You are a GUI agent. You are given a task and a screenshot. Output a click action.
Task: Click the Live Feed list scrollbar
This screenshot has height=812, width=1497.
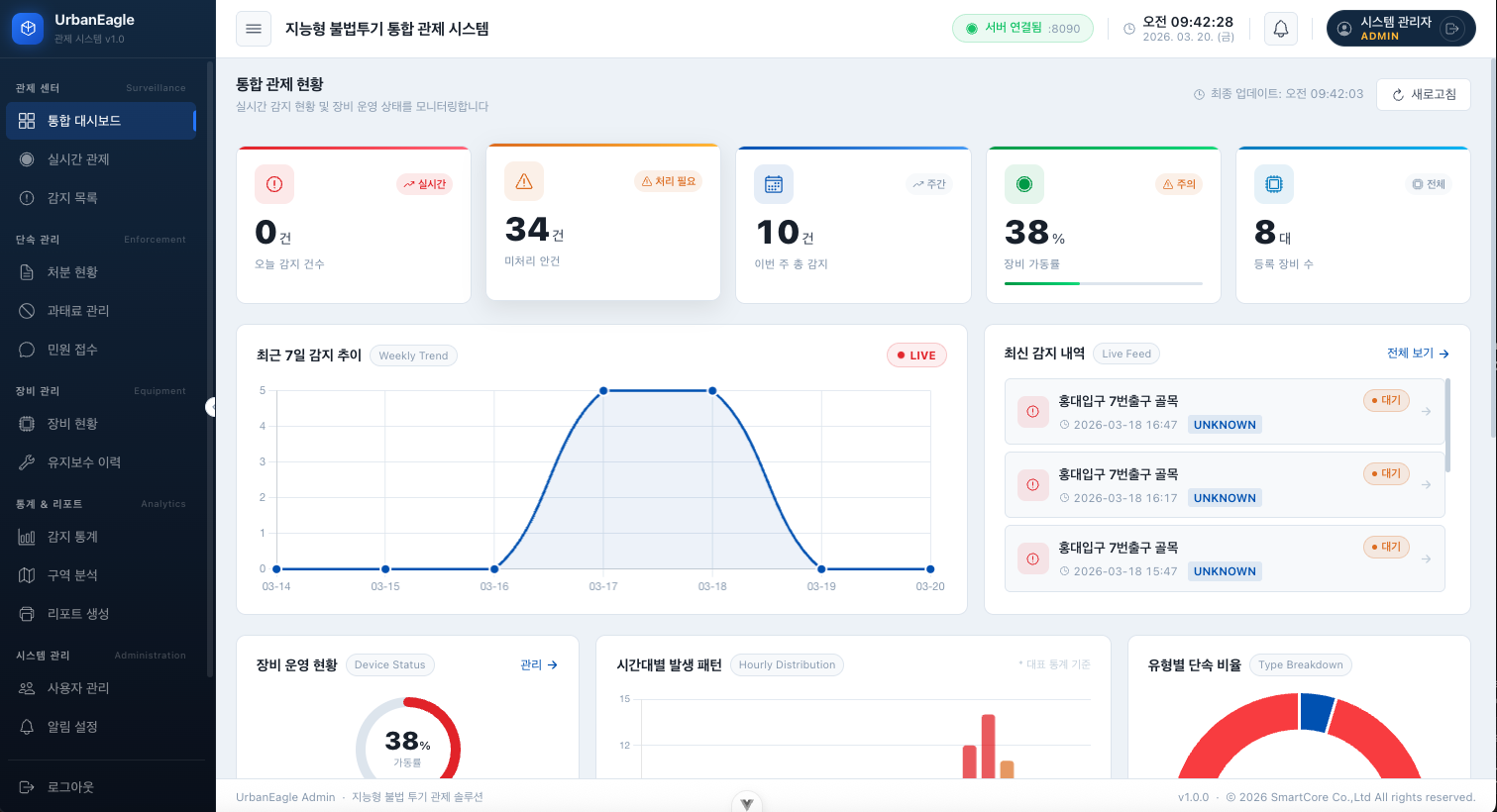[1447, 426]
